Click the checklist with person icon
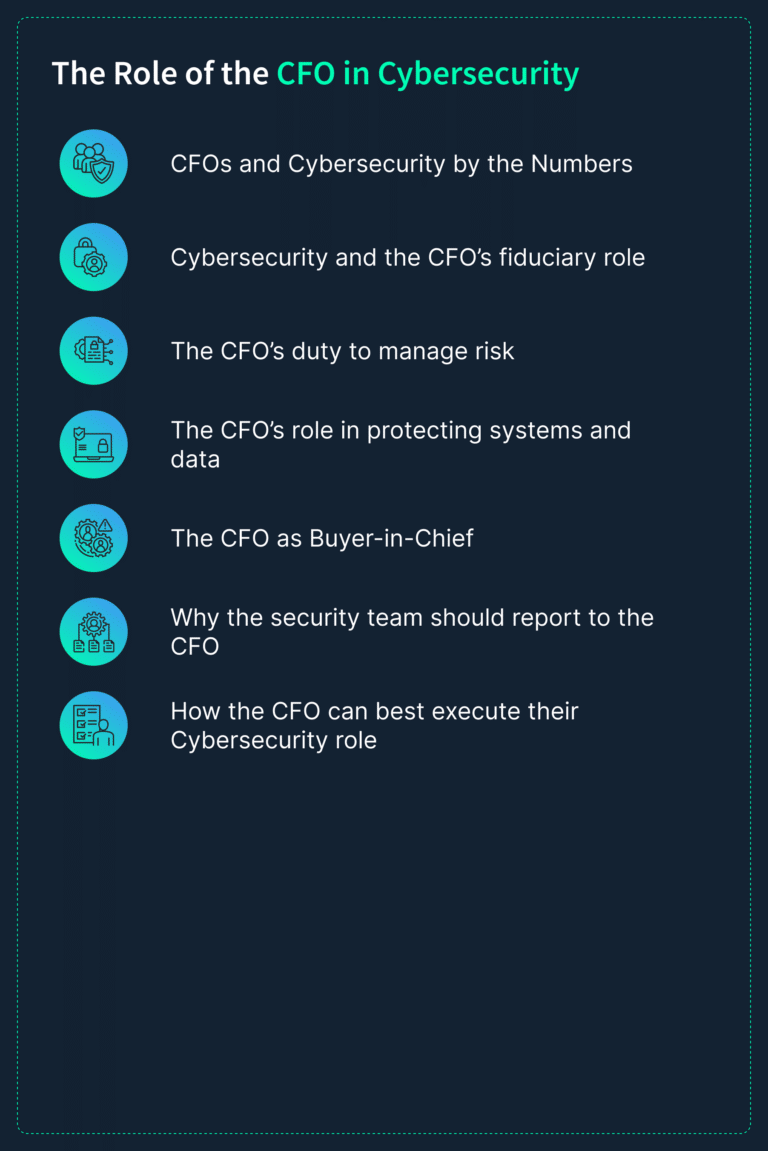The image size is (768, 1151). click(x=93, y=725)
